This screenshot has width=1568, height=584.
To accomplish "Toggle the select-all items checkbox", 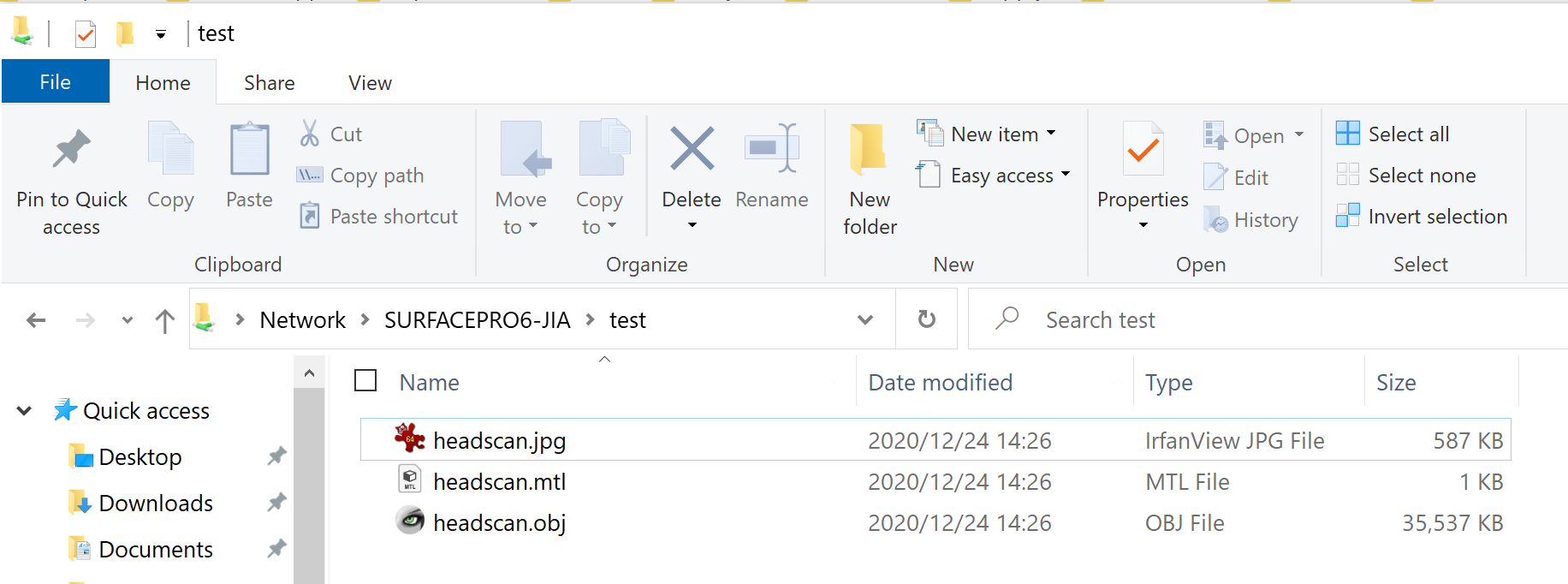I will pyautogui.click(x=365, y=380).
